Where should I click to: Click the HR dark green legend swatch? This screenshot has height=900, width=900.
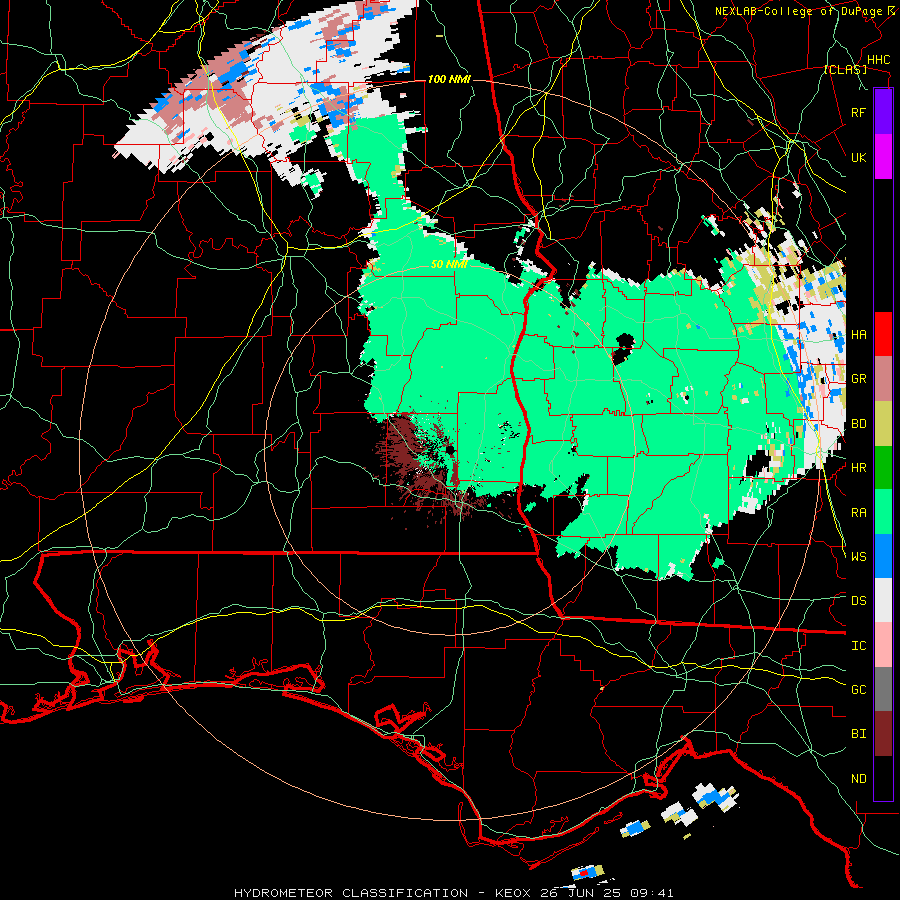[x=883, y=467]
